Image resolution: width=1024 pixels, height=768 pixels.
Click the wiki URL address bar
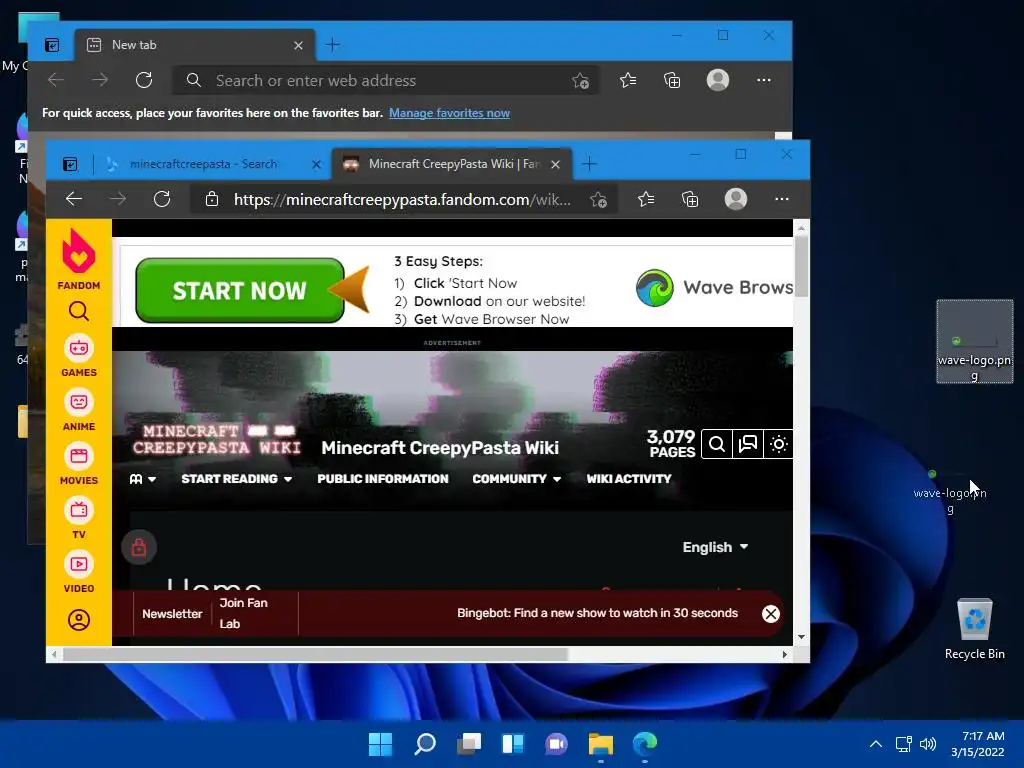(402, 199)
